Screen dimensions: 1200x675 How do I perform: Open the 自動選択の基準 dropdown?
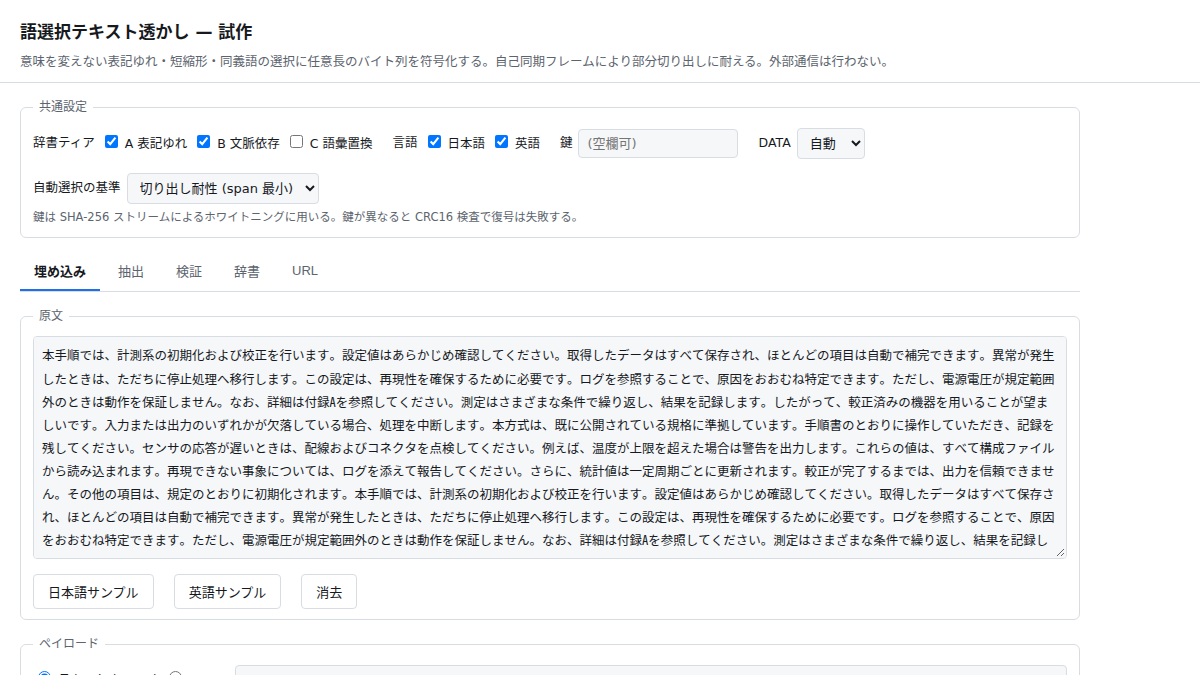(223, 188)
